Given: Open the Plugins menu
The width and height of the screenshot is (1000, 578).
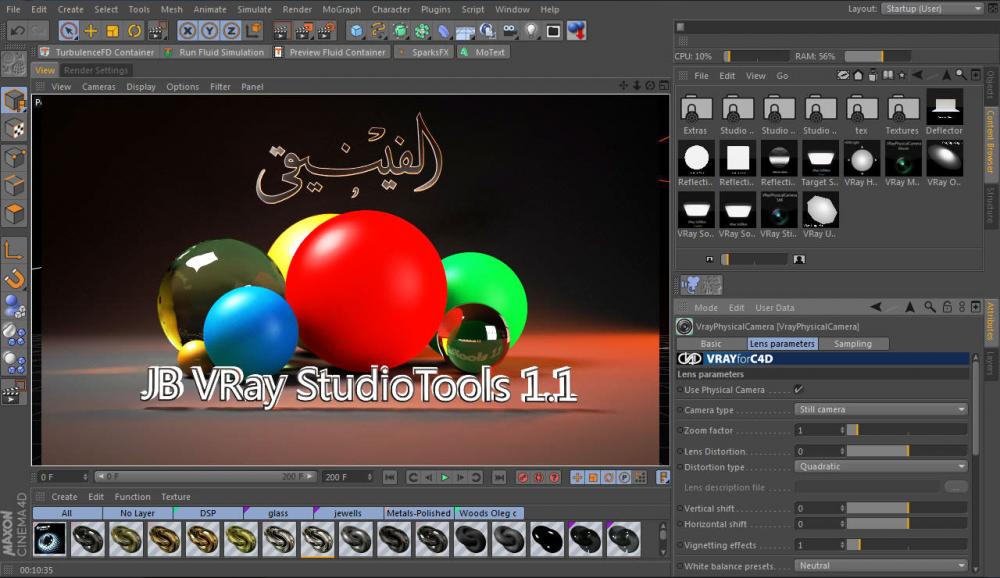Looking at the screenshot, I should [436, 9].
